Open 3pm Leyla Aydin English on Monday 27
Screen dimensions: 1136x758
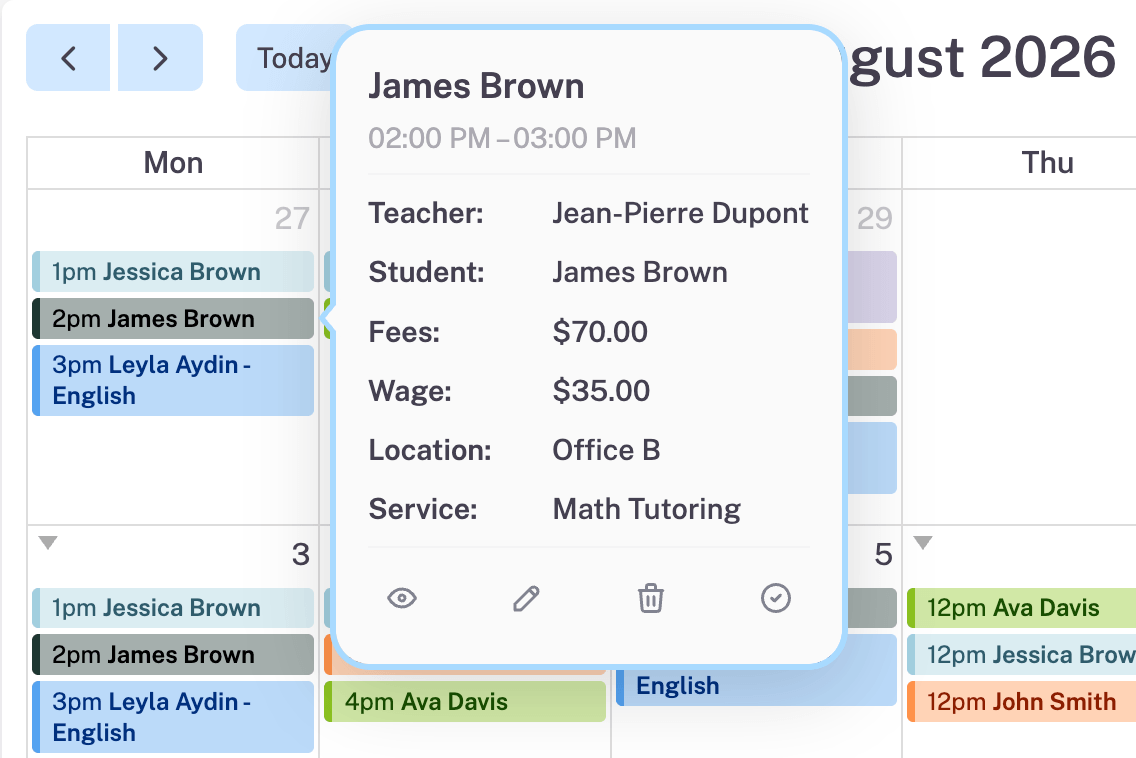(x=173, y=380)
